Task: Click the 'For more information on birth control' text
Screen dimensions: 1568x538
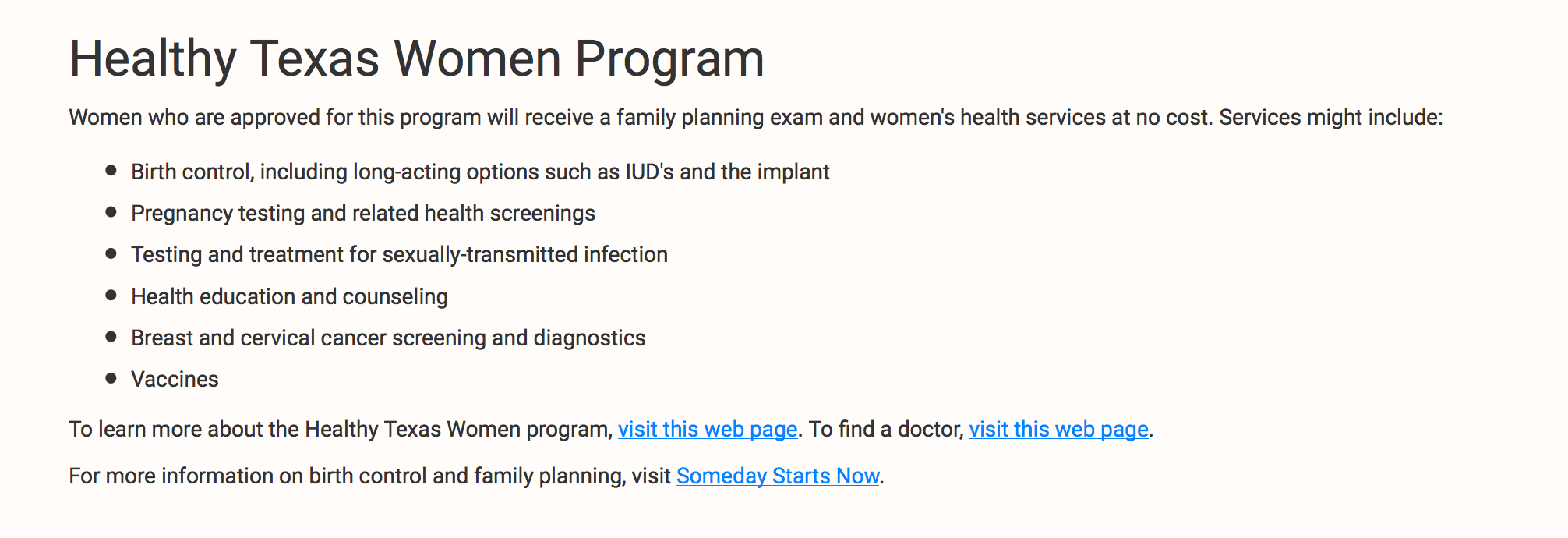Action: click(x=369, y=476)
